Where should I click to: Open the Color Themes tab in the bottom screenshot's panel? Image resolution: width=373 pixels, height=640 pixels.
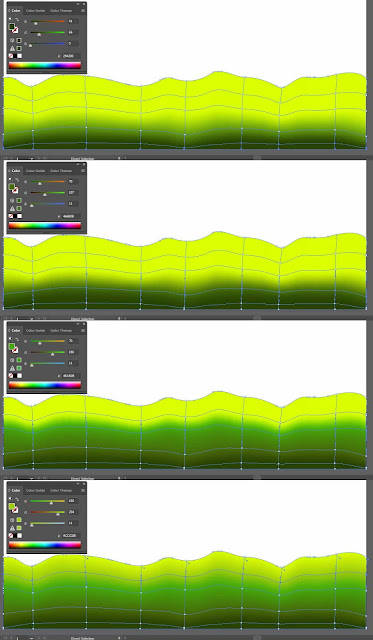(61, 490)
